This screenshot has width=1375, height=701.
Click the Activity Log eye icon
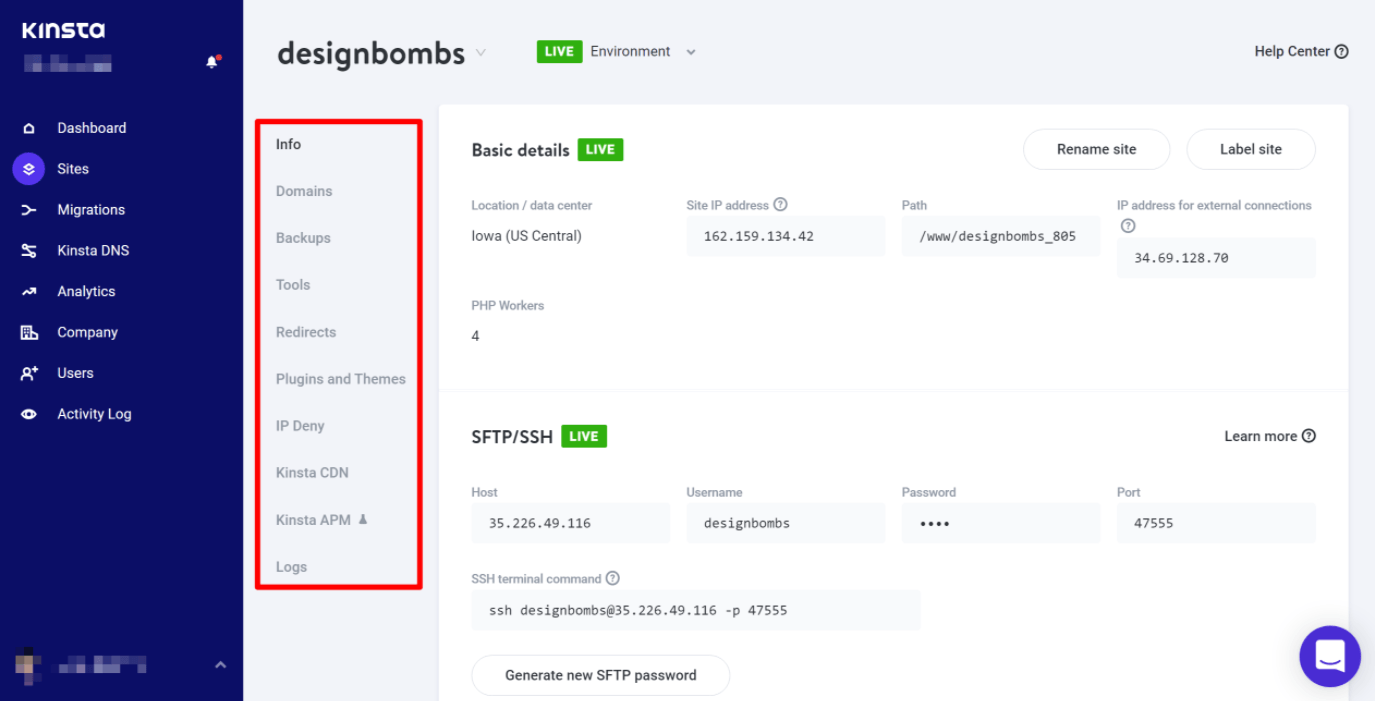point(29,414)
